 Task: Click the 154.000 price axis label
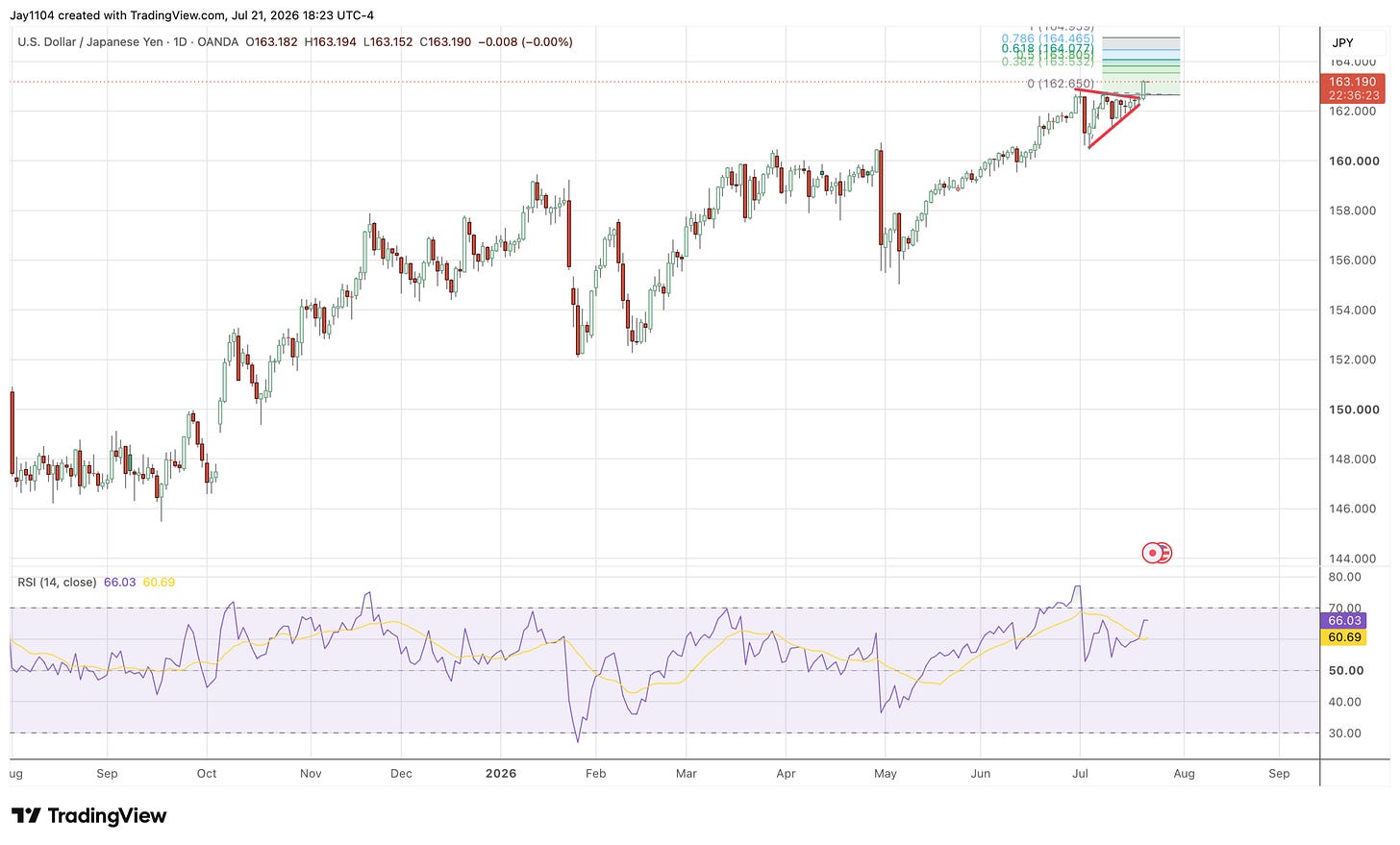click(1353, 311)
